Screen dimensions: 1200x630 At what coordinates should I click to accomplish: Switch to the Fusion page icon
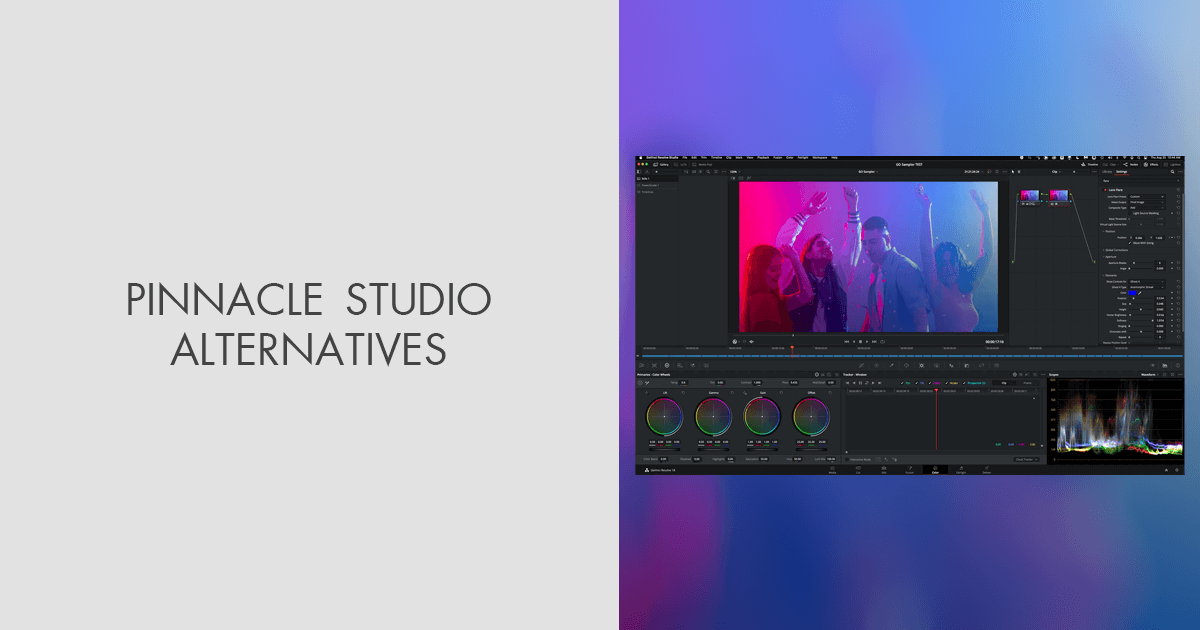(x=910, y=470)
